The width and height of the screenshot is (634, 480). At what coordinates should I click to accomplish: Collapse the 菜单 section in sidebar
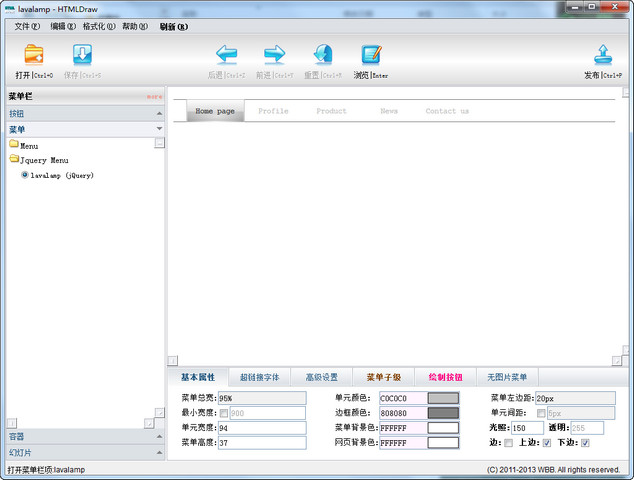(85, 129)
